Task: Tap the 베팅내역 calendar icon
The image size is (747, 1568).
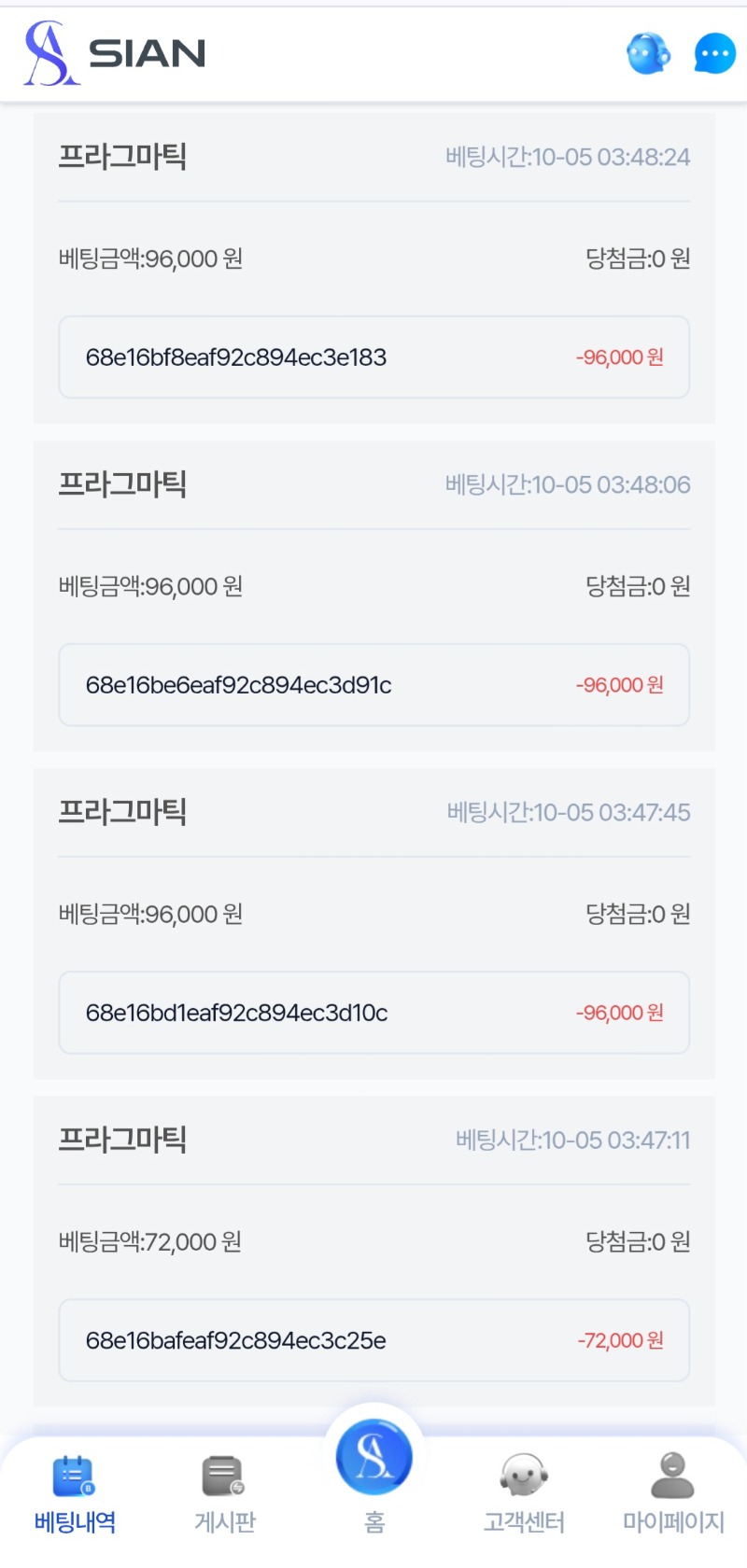Action: tap(75, 1476)
